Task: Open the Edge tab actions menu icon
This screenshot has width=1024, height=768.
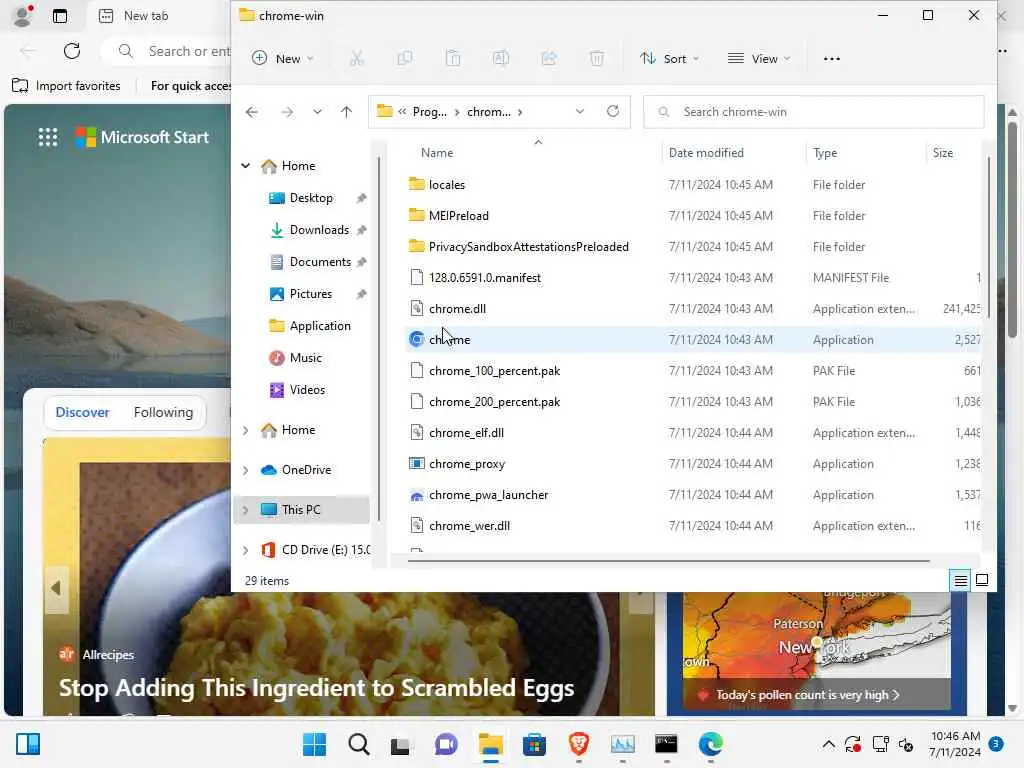Action: click(59, 16)
